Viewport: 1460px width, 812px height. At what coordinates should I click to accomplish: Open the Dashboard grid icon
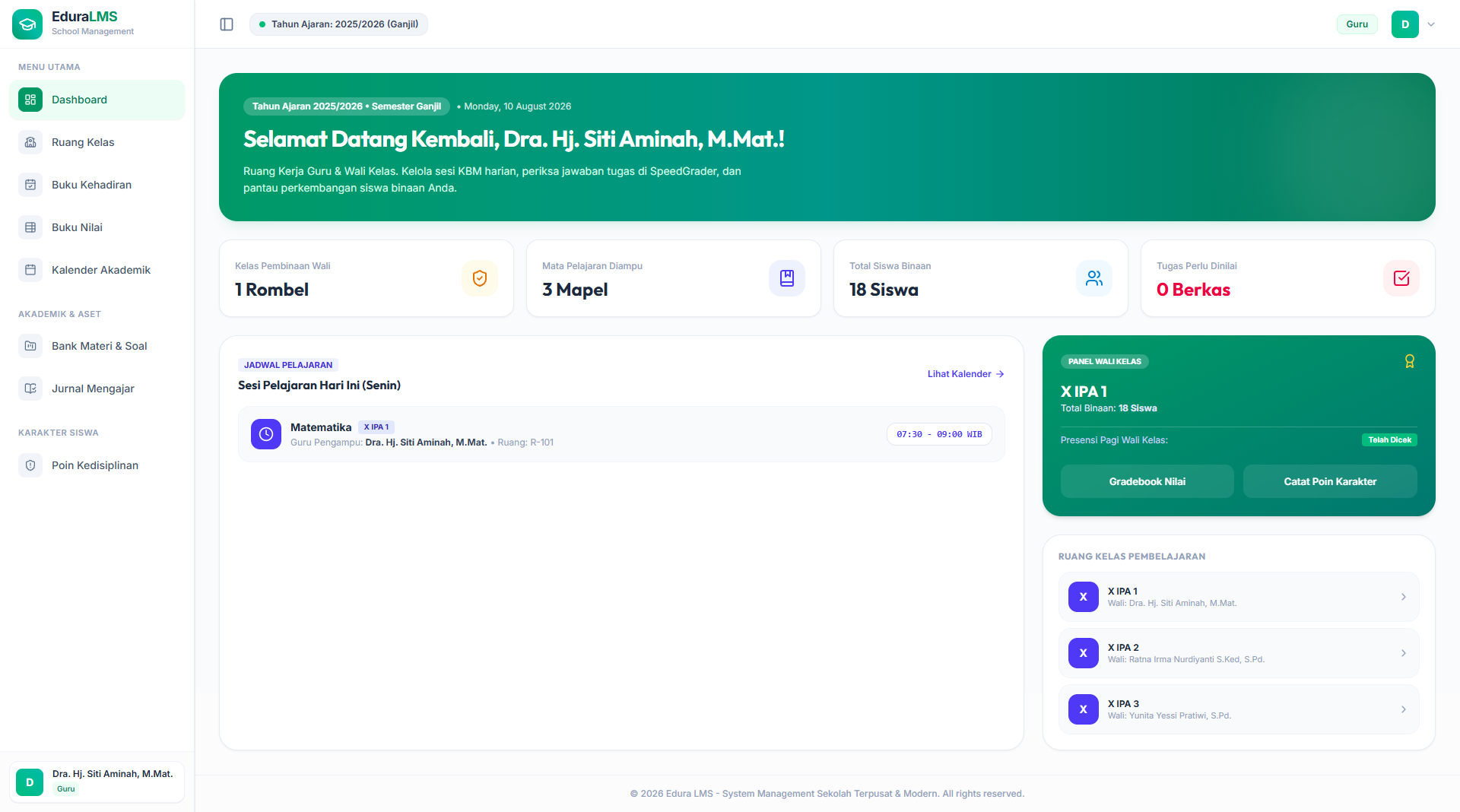(x=30, y=100)
